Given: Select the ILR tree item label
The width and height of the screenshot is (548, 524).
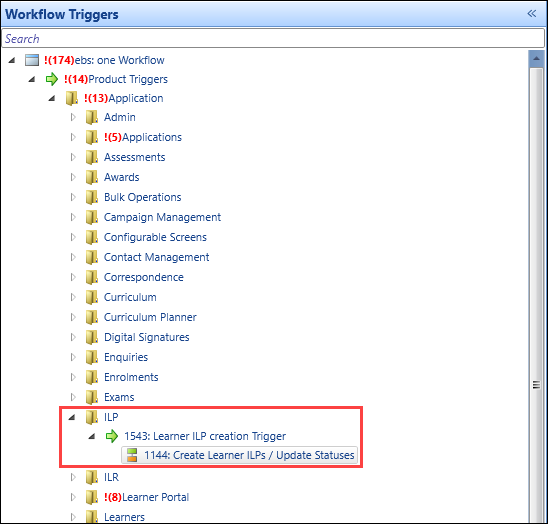Looking at the screenshot, I should (111, 477).
